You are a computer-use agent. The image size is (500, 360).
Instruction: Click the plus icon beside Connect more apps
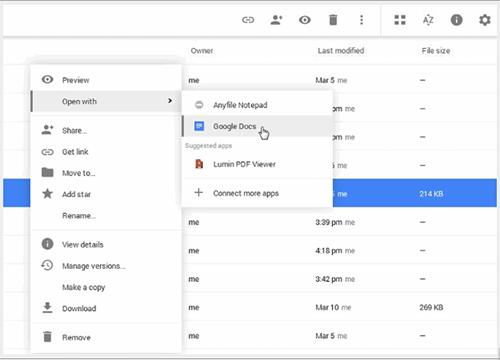199,192
